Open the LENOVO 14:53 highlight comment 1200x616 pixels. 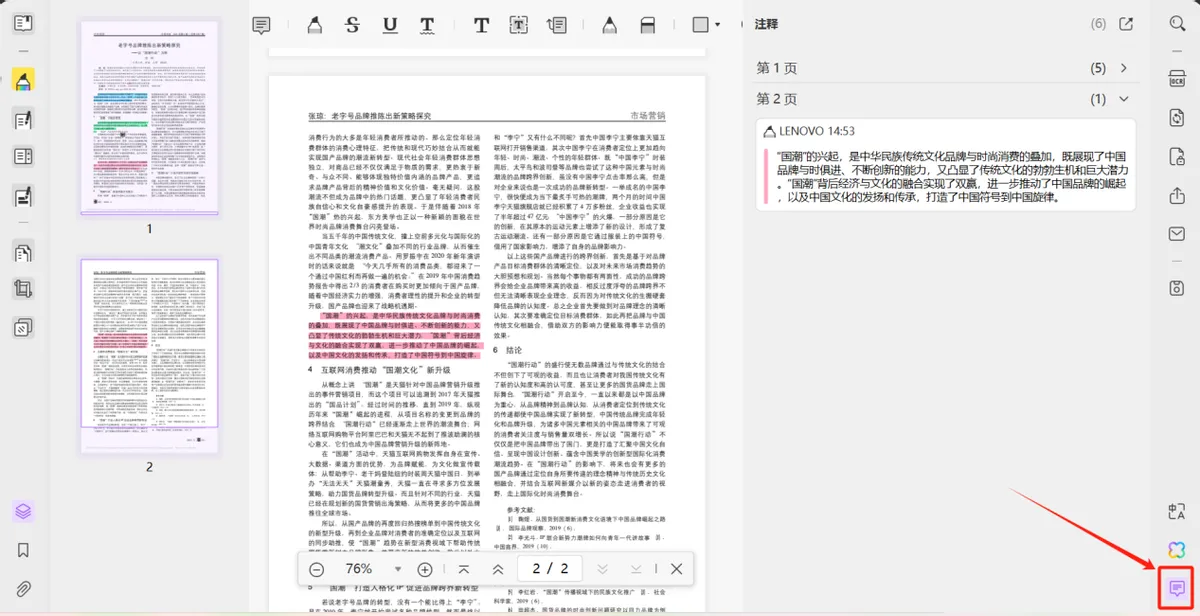[945, 165]
